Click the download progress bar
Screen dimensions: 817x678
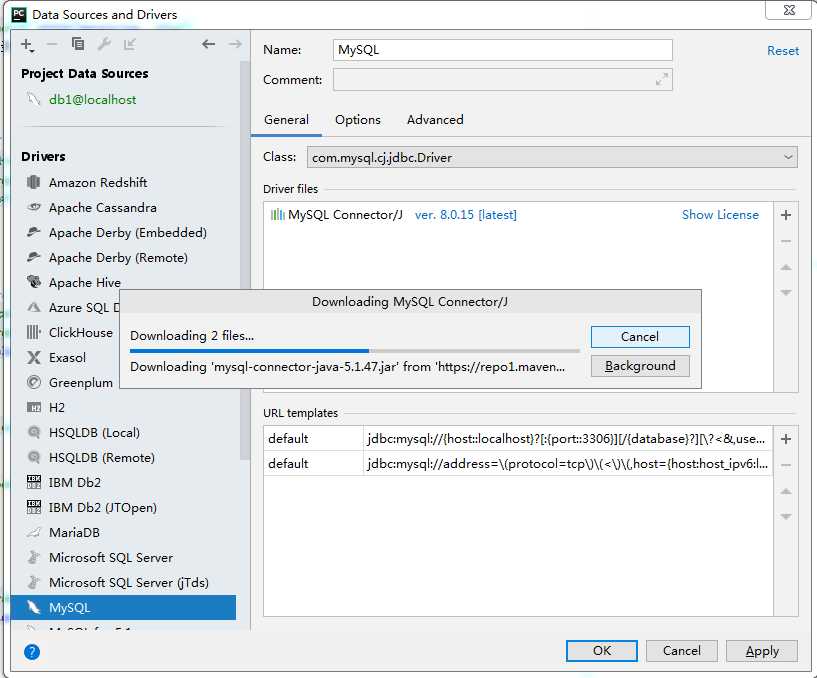(x=354, y=351)
